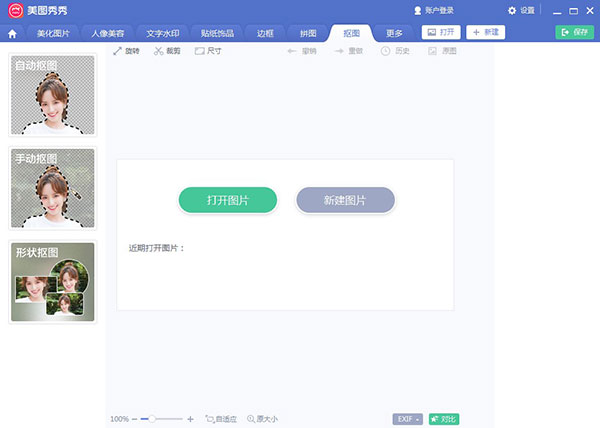Select the 贴纸饰品 tab

[217, 34]
